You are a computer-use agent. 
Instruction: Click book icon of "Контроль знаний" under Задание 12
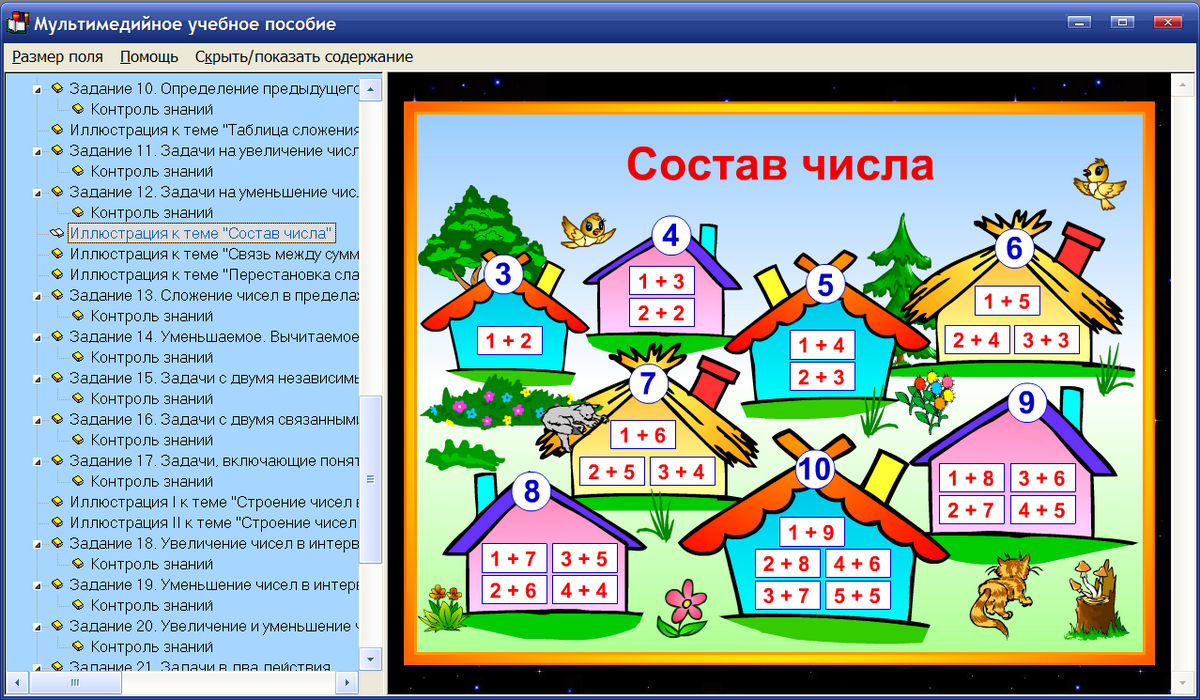coord(76,212)
